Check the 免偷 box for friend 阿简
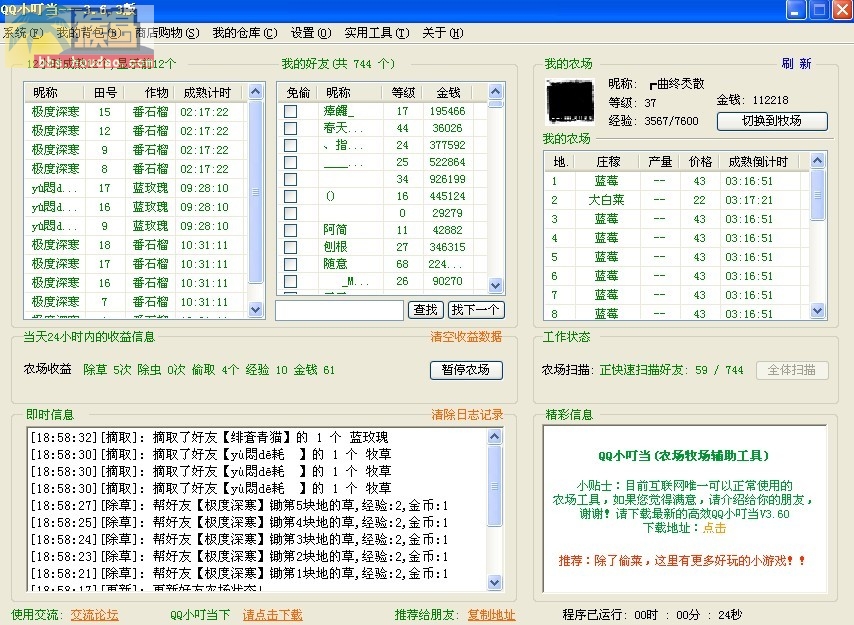Image resolution: width=854 pixels, height=625 pixels. pos(290,230)
